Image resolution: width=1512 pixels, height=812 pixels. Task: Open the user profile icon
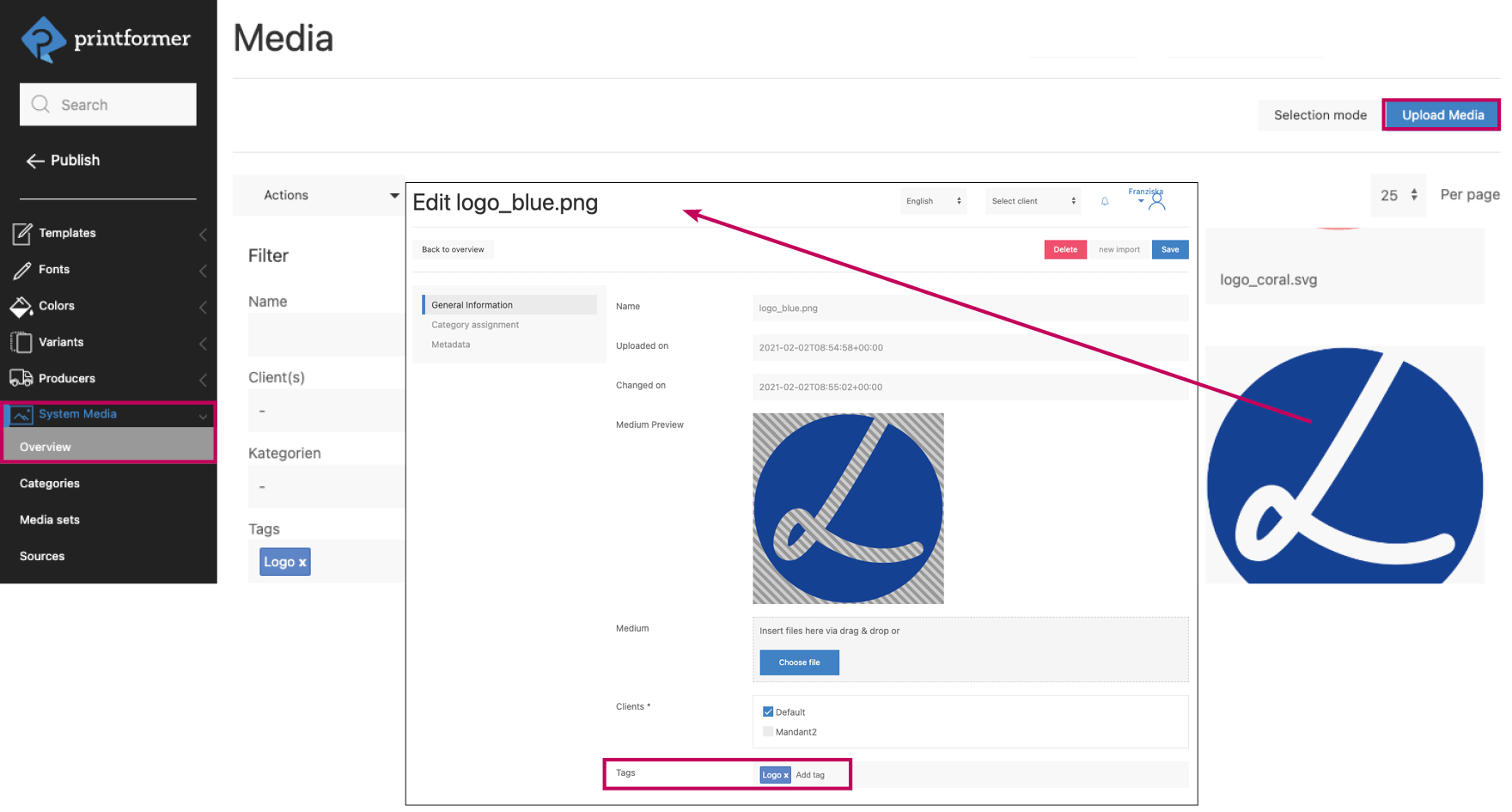(x=1157, y=202)
